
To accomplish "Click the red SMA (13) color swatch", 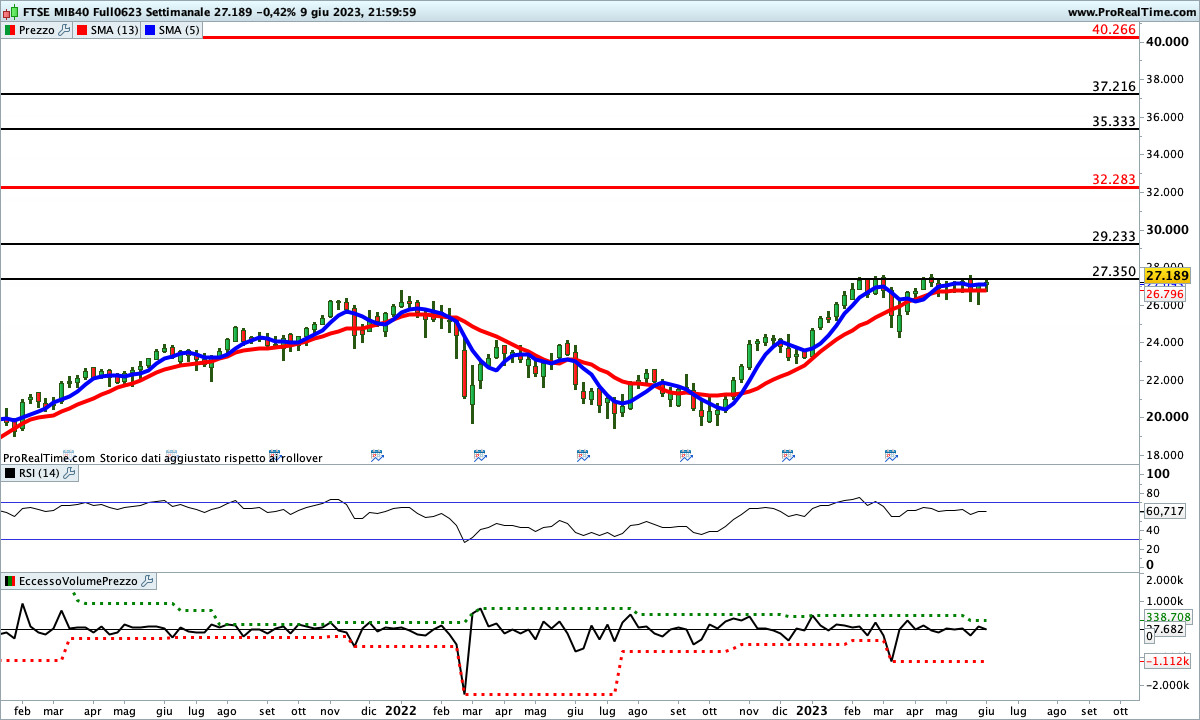I will [82, 30].
